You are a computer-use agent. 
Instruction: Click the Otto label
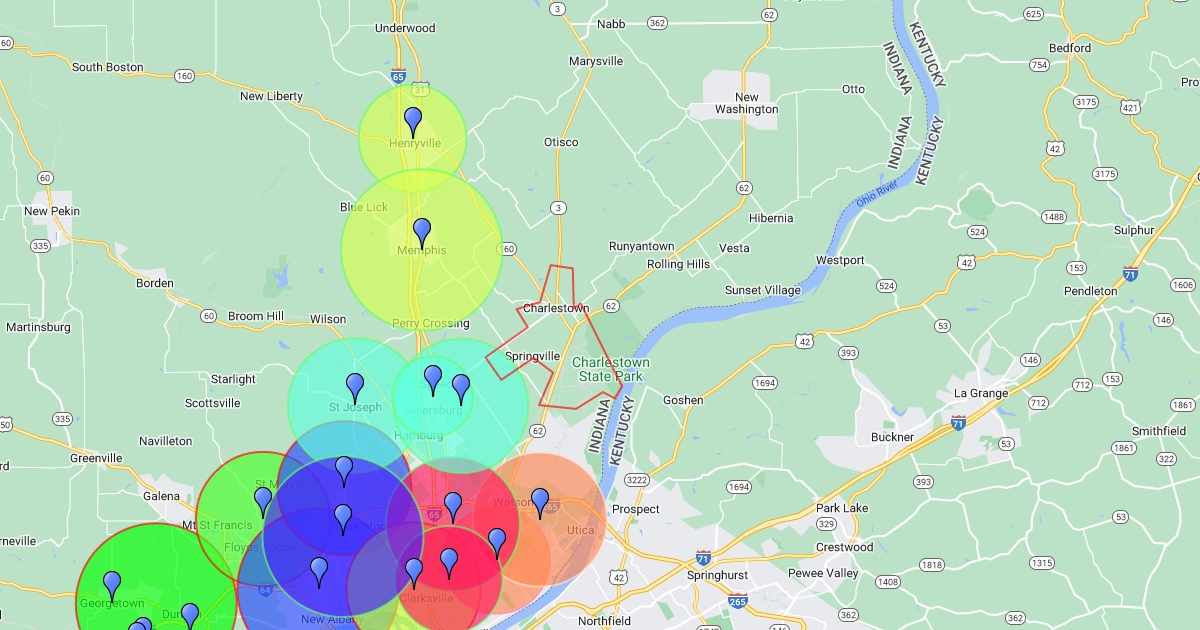853,89
